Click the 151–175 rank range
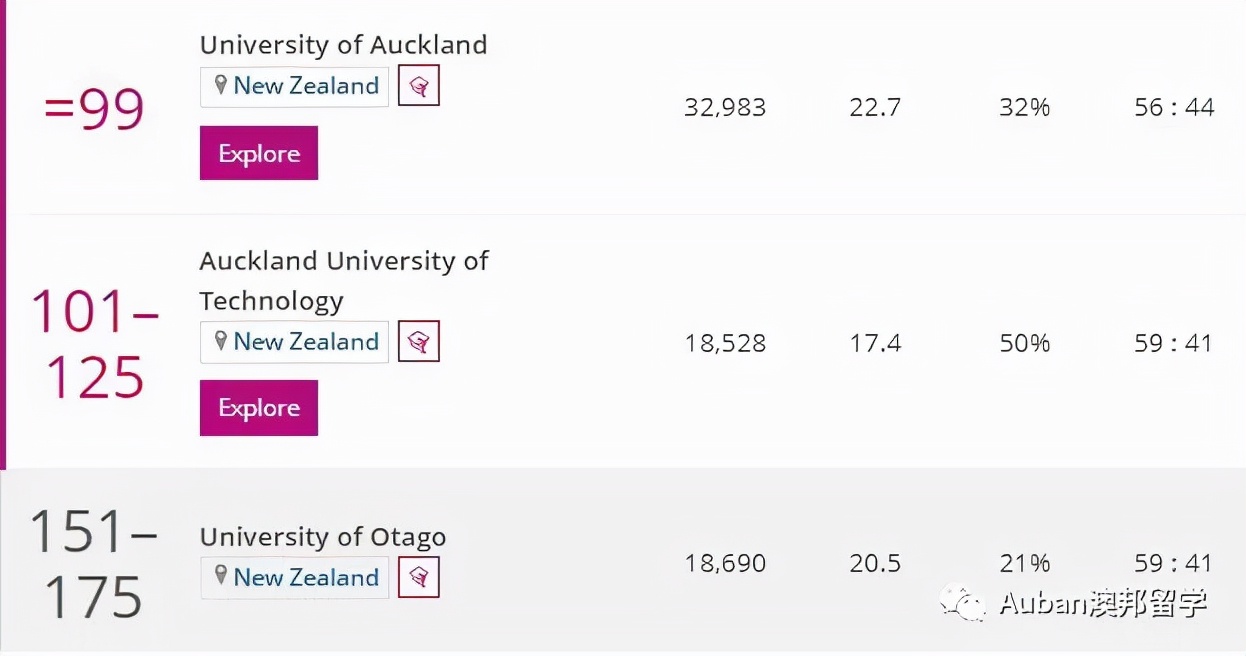The height and width of the screenshot is (656, 1246). (x=94, y=565)
